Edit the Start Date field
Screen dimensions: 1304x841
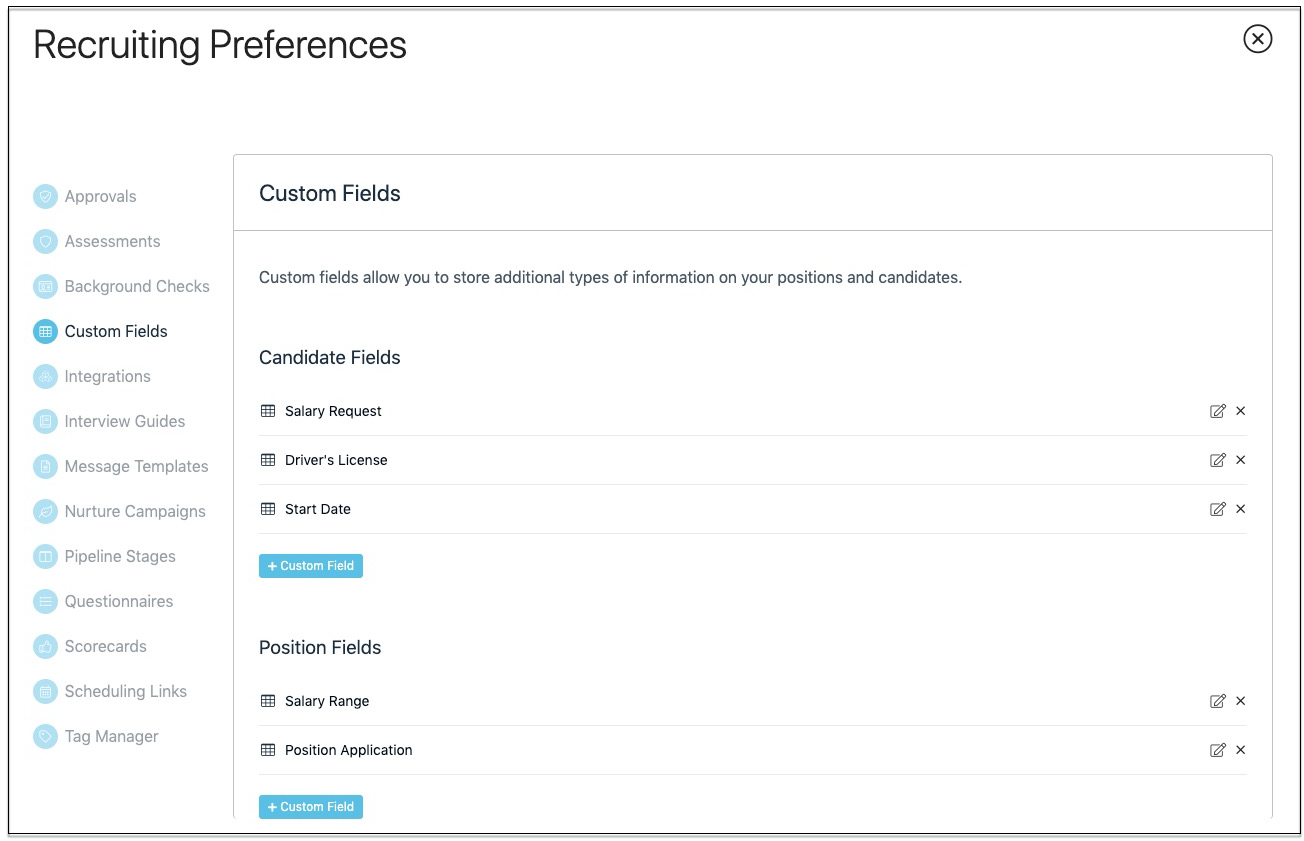point(1217,509)
